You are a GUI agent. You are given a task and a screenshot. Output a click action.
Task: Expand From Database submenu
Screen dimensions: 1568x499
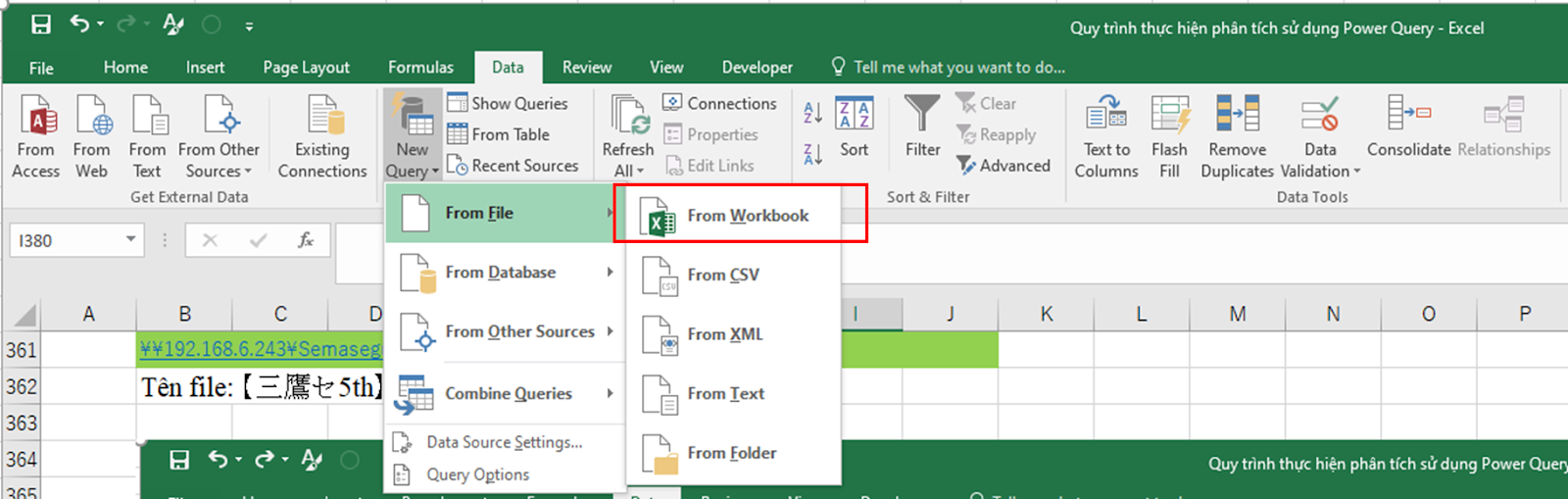505,273
